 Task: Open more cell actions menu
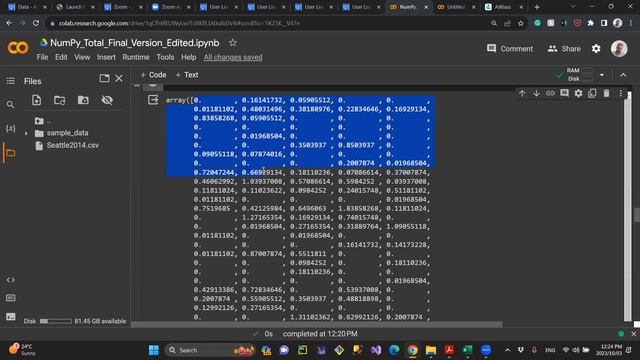coord(621,93)
